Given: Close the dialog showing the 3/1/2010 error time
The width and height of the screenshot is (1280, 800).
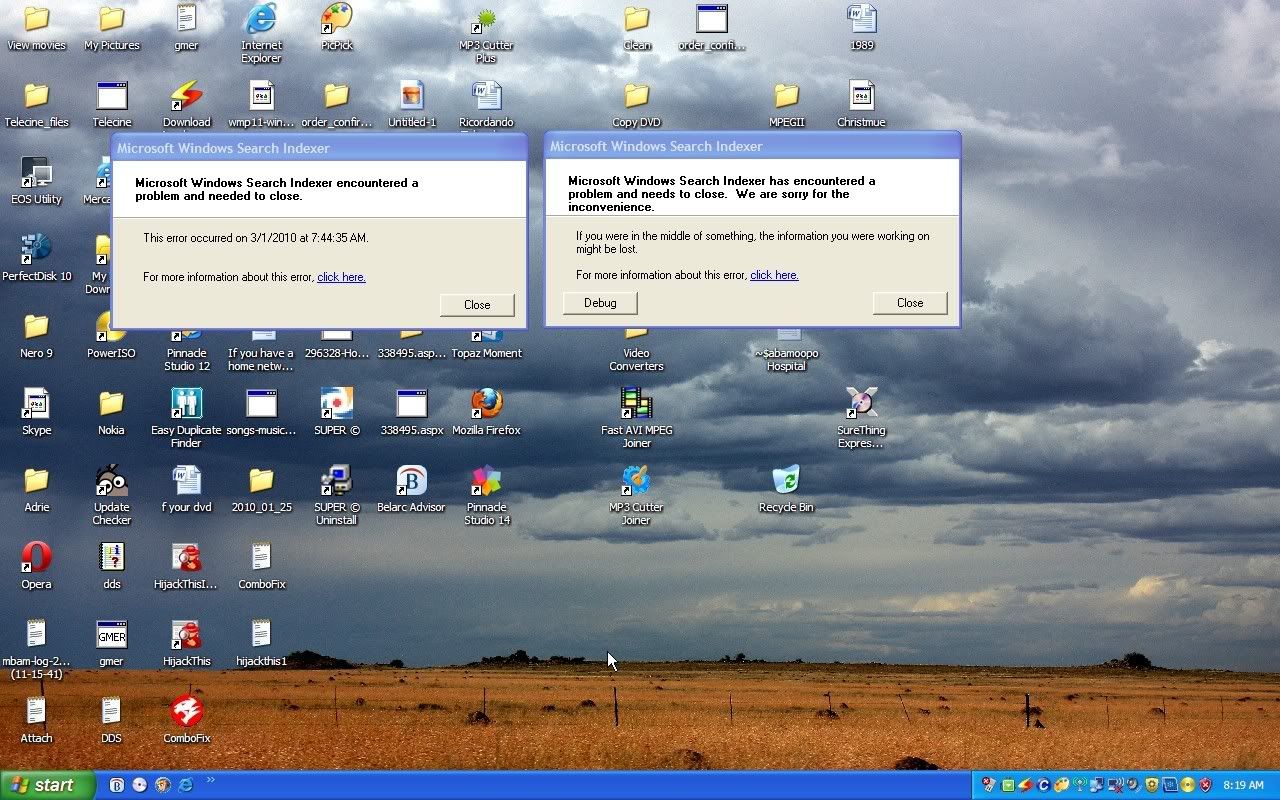Looking at the screenshot, I should [x=477, y=305].
